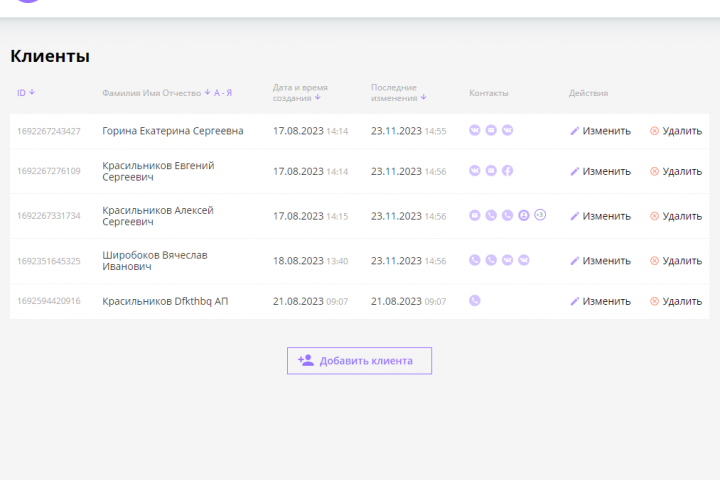Click delete cross icon in Горина Екатерина row
Image resolution: width=720 pixels, height=480 pixels.
[654, 131]
